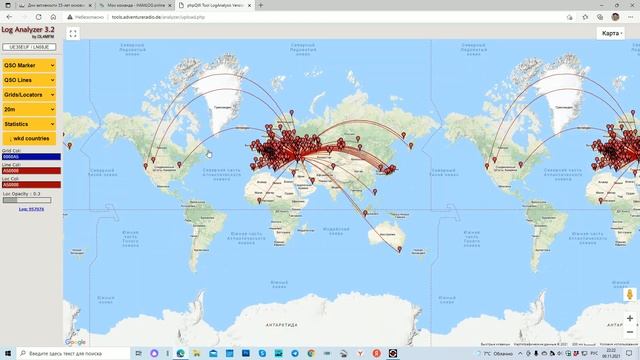Open Skype from the taskbar

pos(262,353)
